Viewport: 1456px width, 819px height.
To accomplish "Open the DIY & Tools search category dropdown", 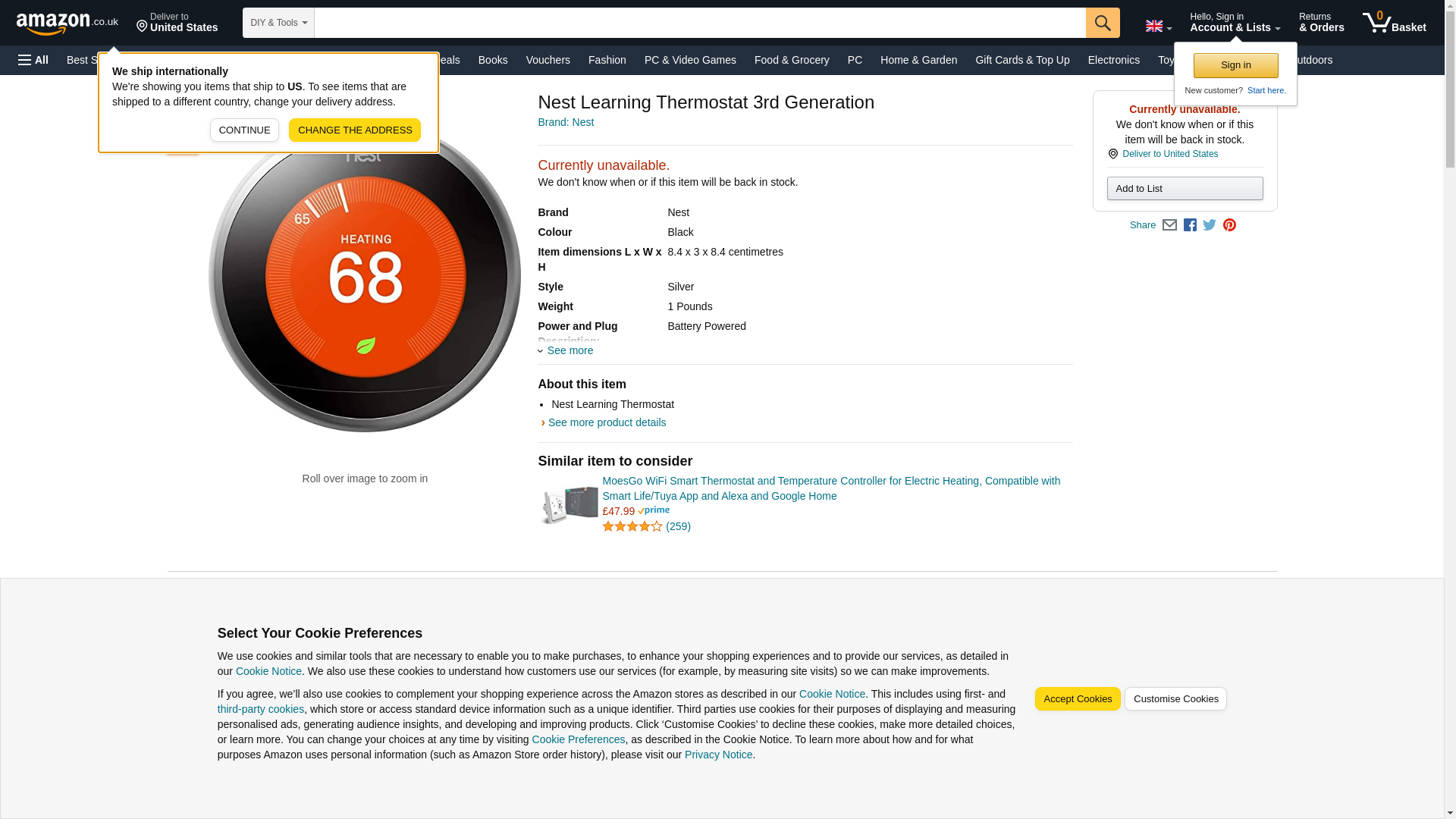I will click(278, 23).
